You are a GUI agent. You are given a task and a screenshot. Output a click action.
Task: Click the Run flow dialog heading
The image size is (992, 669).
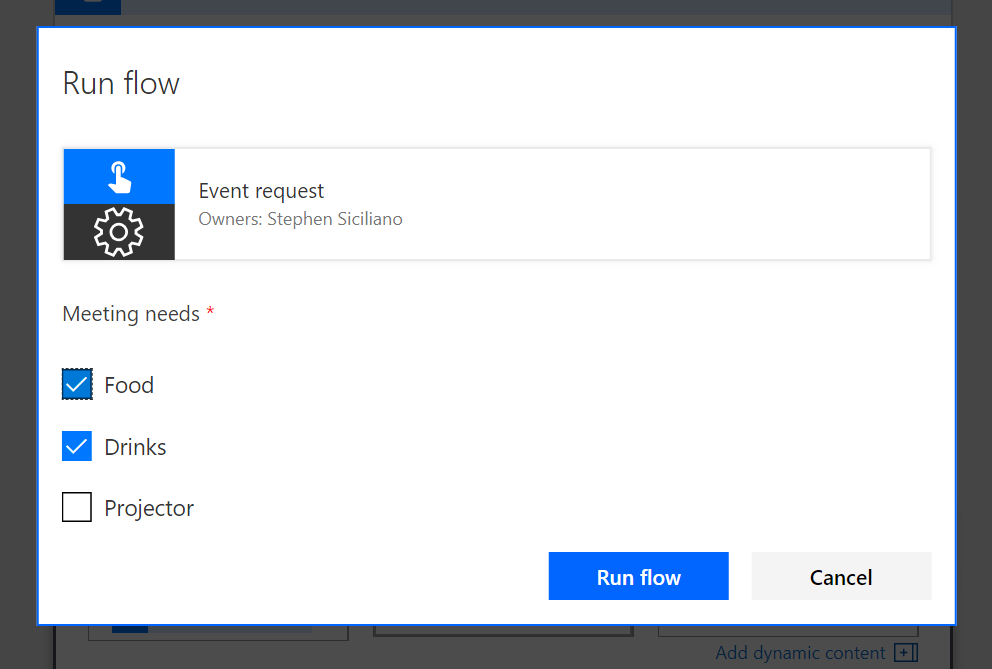(x=121, y=83)
